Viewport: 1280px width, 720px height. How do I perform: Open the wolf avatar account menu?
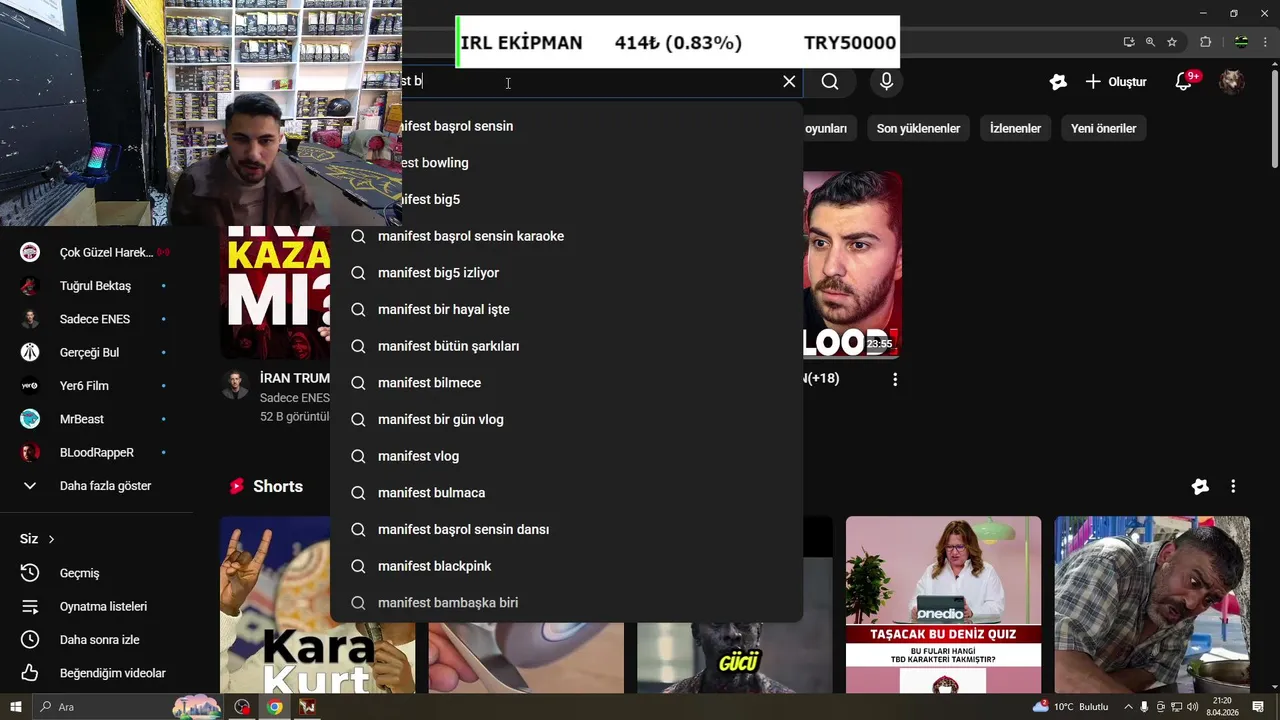[1232, 82]
